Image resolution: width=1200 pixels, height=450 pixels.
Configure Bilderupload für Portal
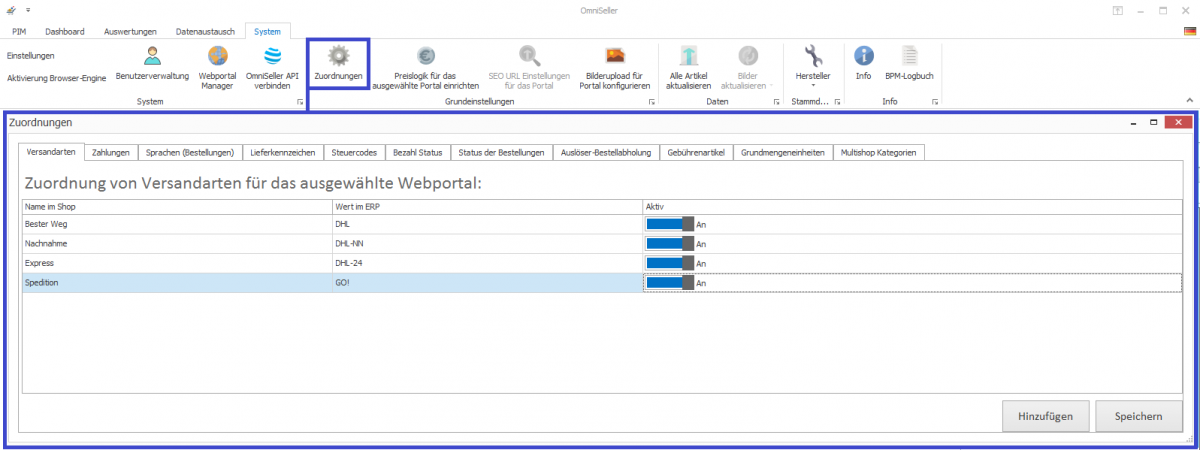[615, 58]
